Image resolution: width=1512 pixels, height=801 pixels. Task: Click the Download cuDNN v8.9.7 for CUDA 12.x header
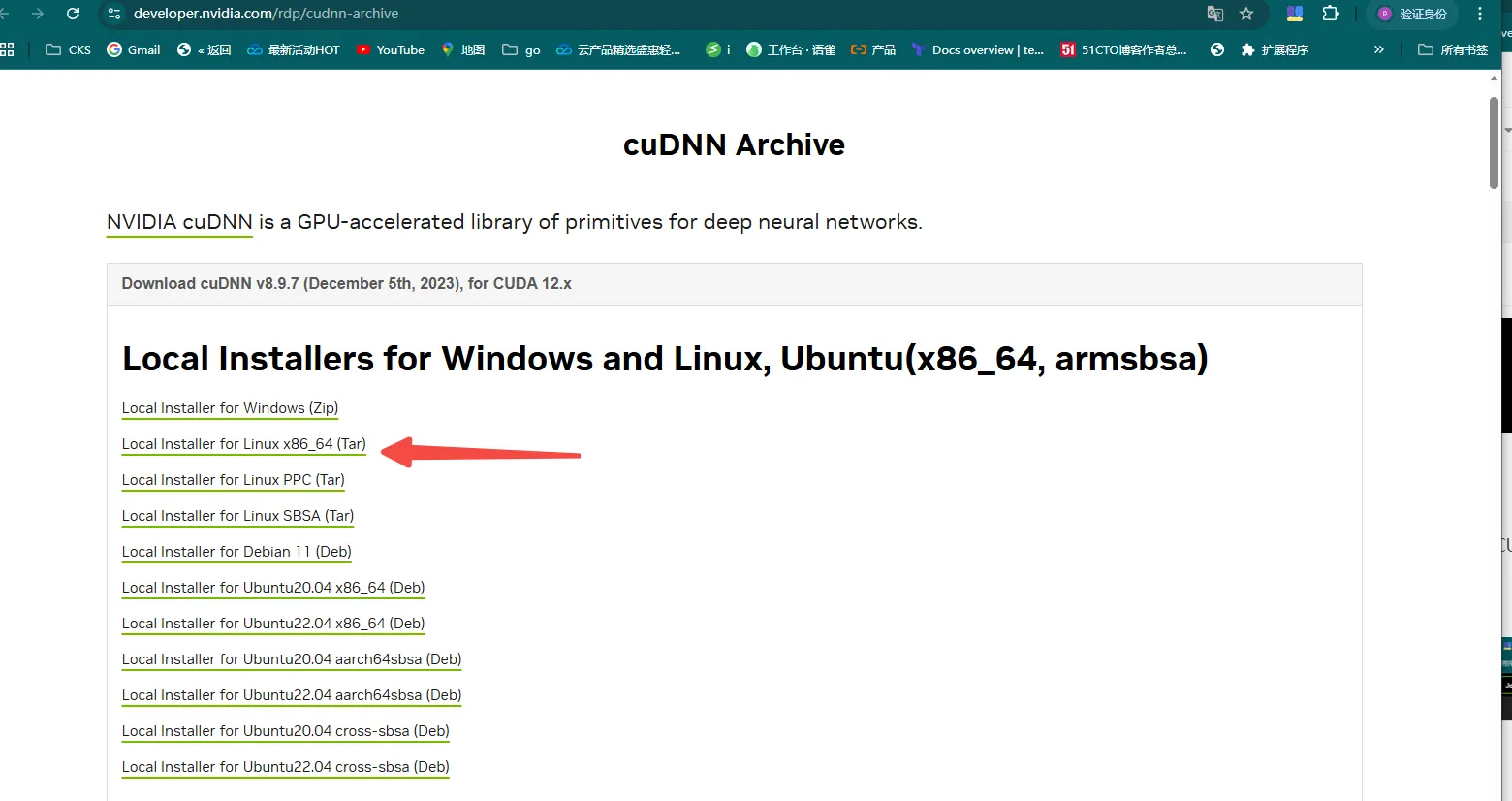point(734,284)
